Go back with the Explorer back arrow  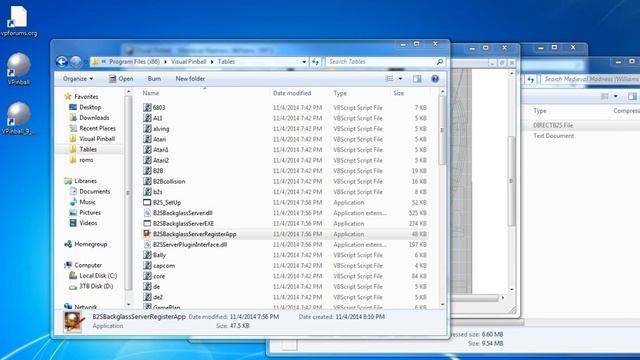[62, 62]
